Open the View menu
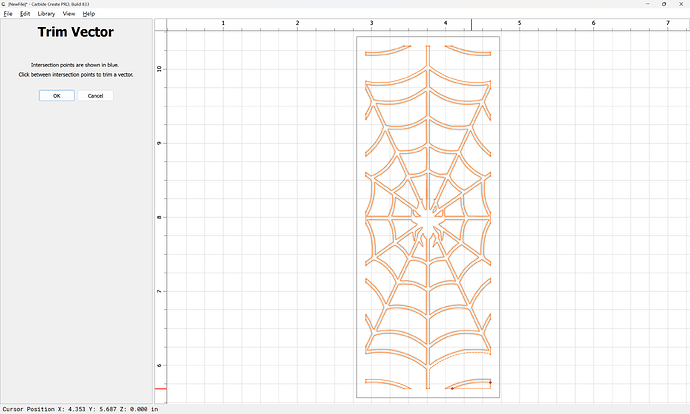 pos(68,14)
